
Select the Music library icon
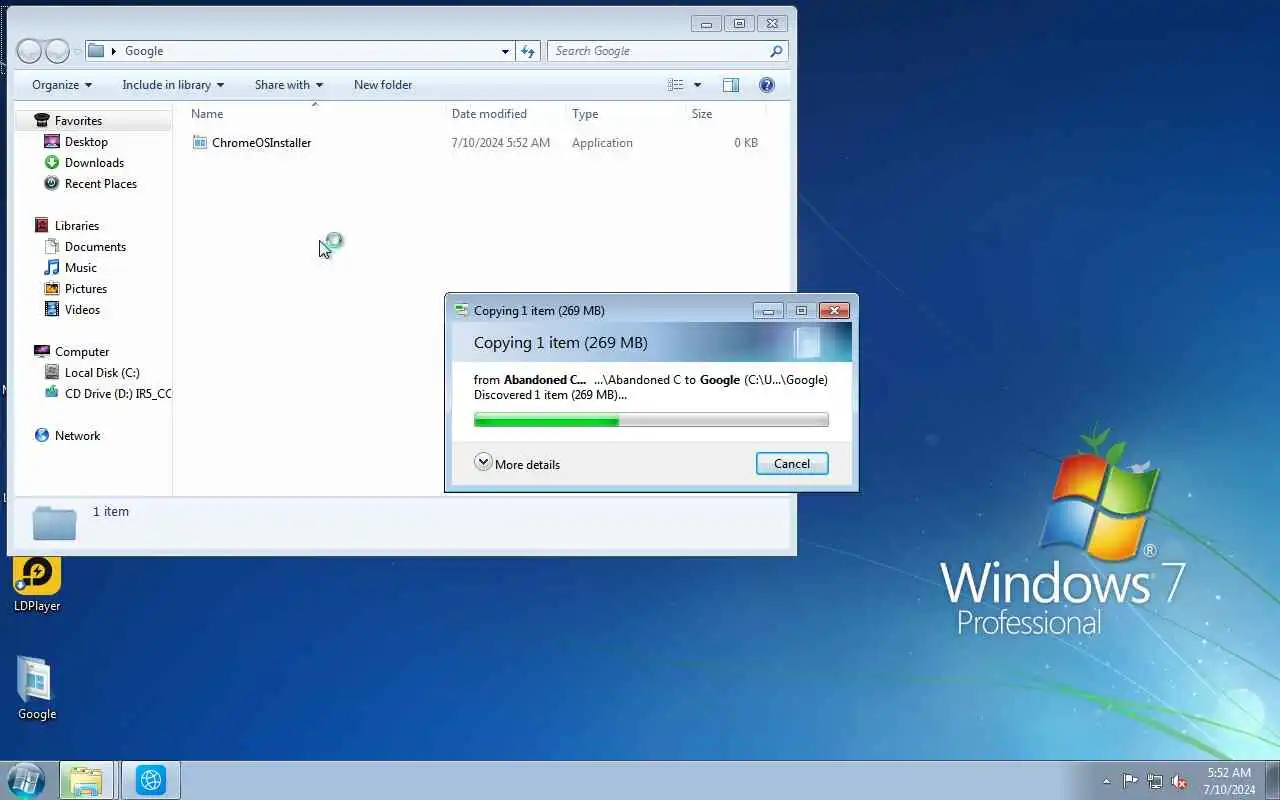(x=52, y=268)
